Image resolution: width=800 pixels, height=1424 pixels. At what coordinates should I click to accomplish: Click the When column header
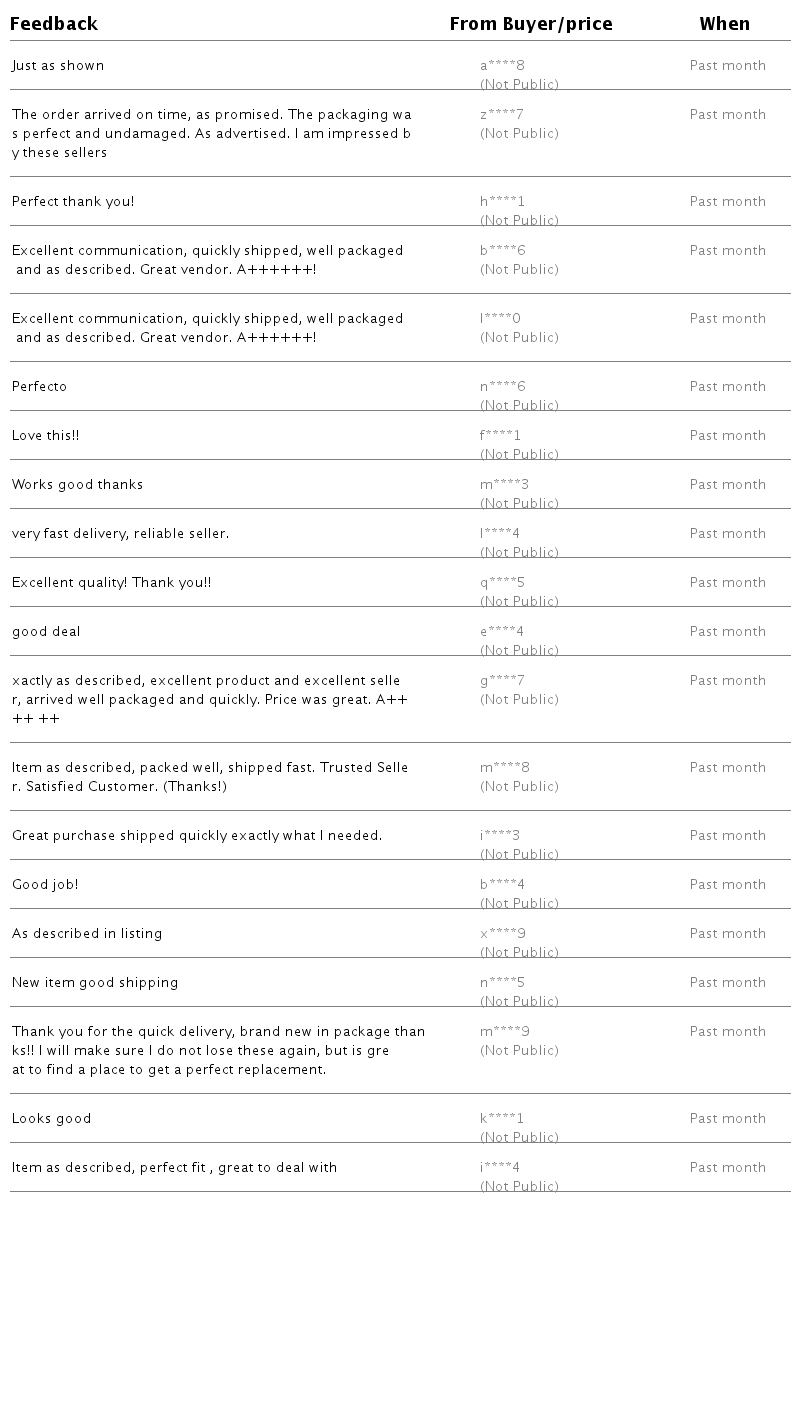coord(725,24)
